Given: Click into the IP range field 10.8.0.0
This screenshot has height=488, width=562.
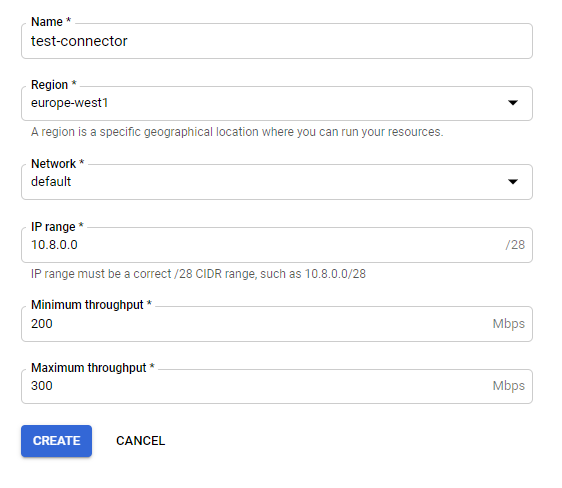Looking at the screenshot, I should point(277,245).
